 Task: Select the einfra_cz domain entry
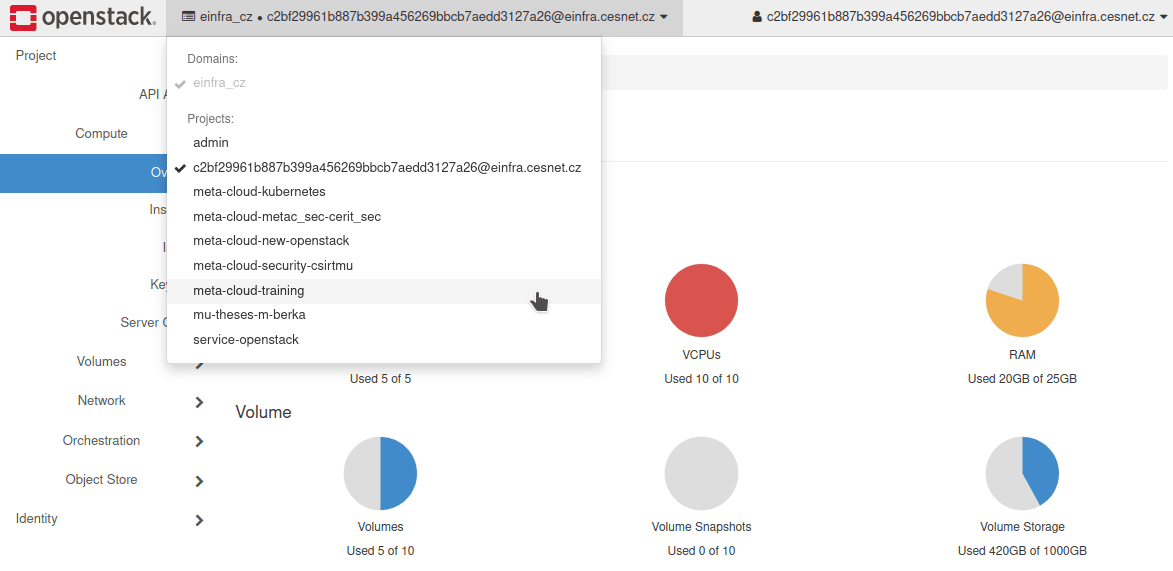point(219,83)
